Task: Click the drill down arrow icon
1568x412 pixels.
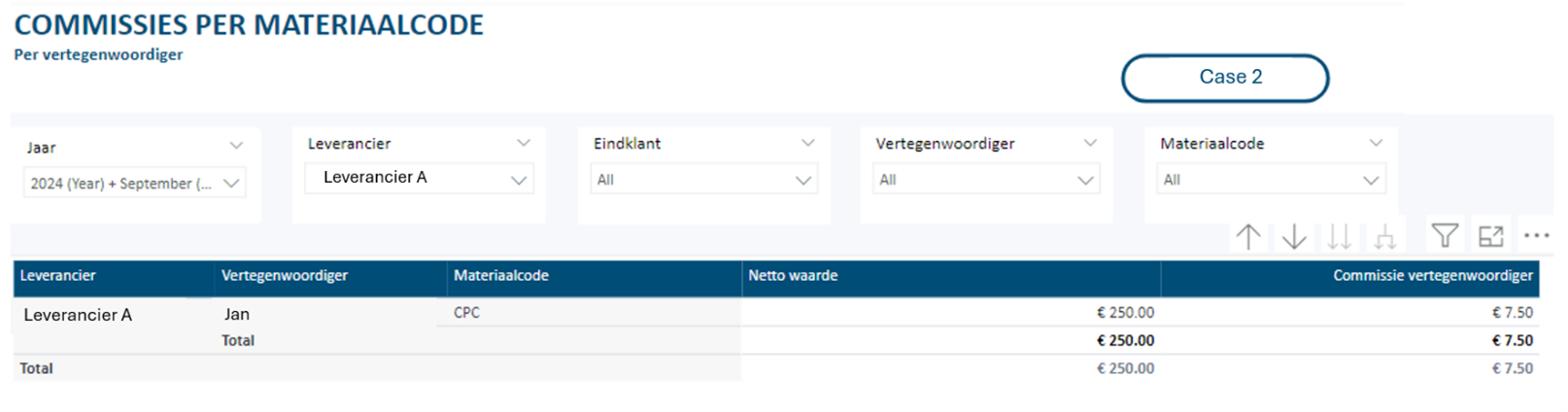Action: [1294, 236]
